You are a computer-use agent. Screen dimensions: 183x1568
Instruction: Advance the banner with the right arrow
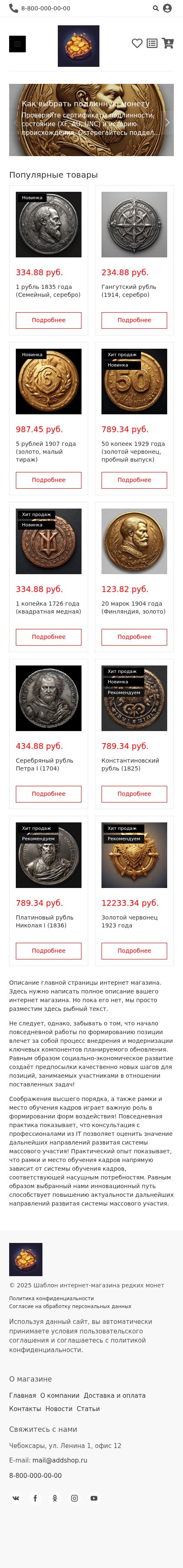coord(167,122)
